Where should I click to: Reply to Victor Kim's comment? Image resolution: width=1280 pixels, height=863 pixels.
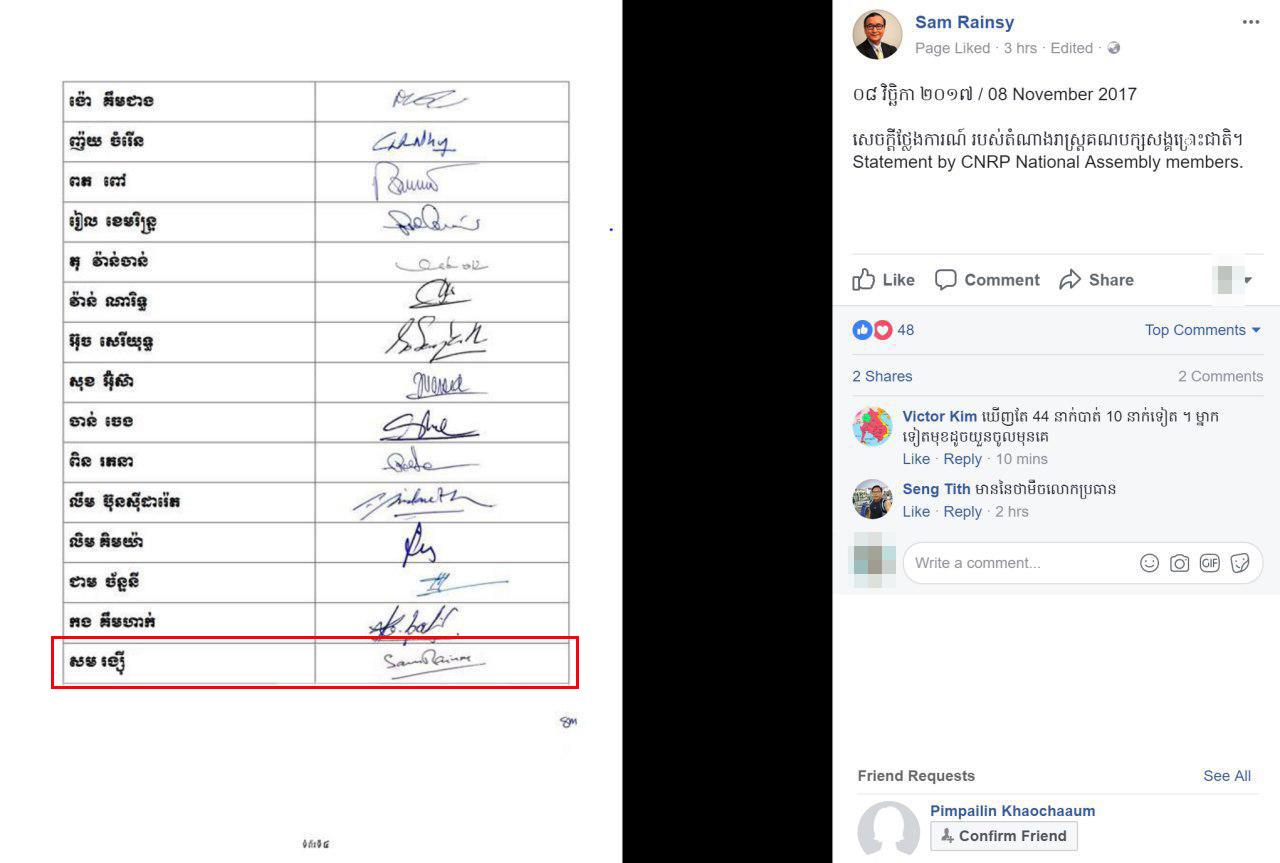tap(962, 459)
